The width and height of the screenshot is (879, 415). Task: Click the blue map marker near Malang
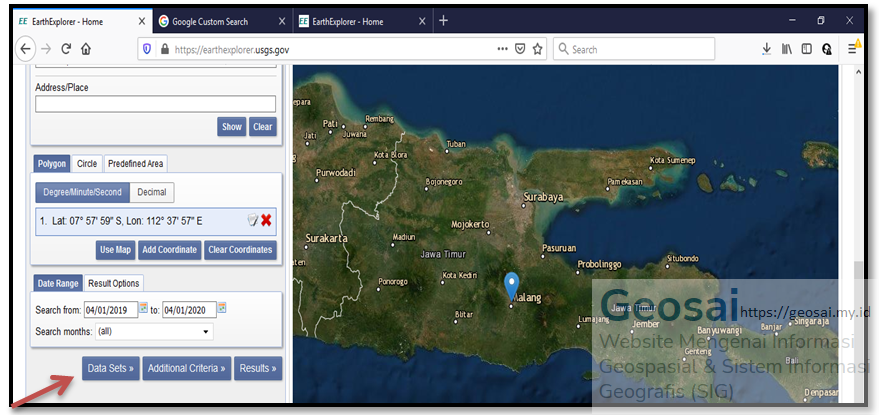click(x=511, y=287)
